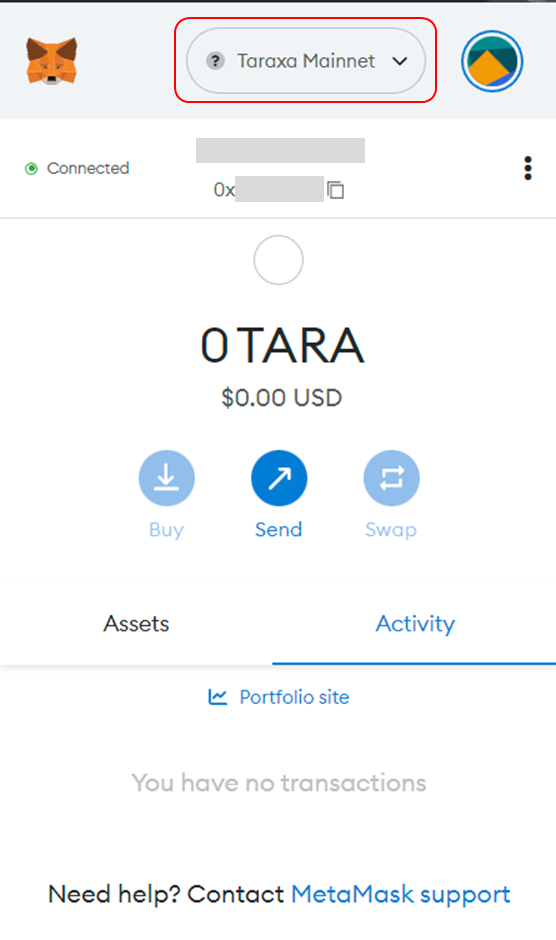Open the MetaMask support link

401,894
